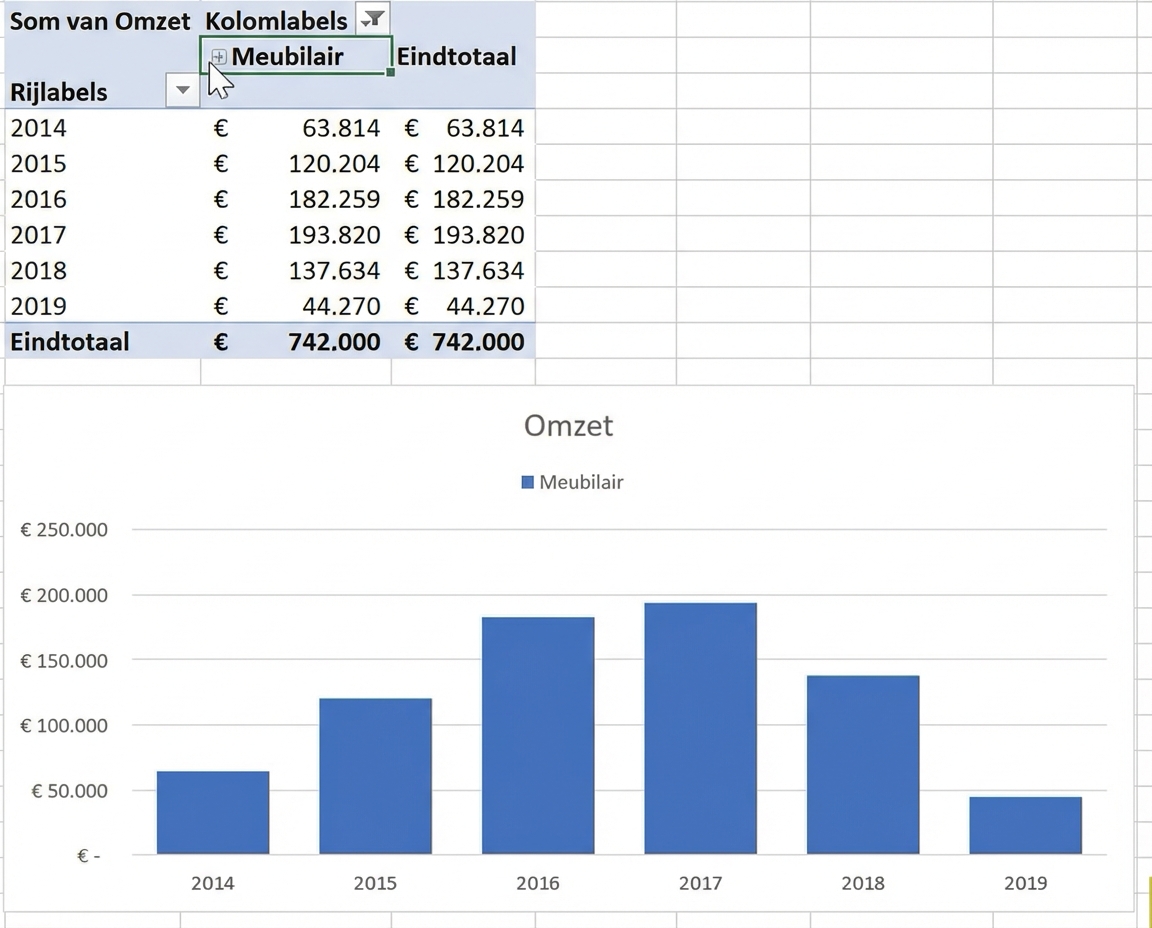
Task: Select the 2015 row label cell
Action: pos(39,164)
